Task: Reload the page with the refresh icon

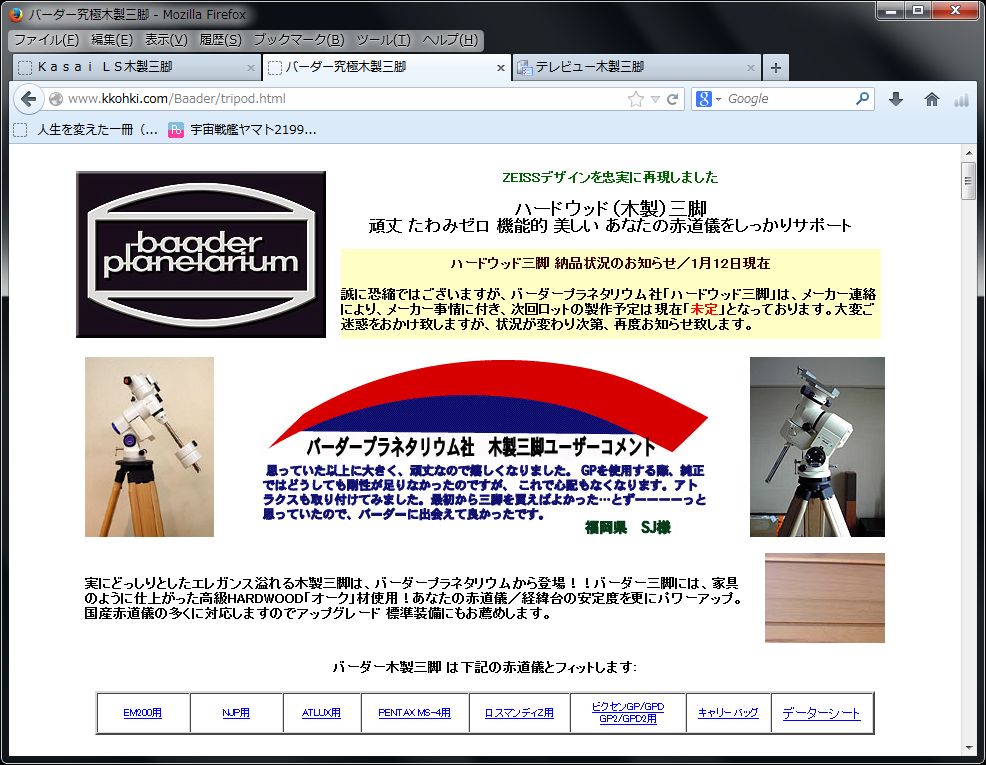Action: pos(673,99)
